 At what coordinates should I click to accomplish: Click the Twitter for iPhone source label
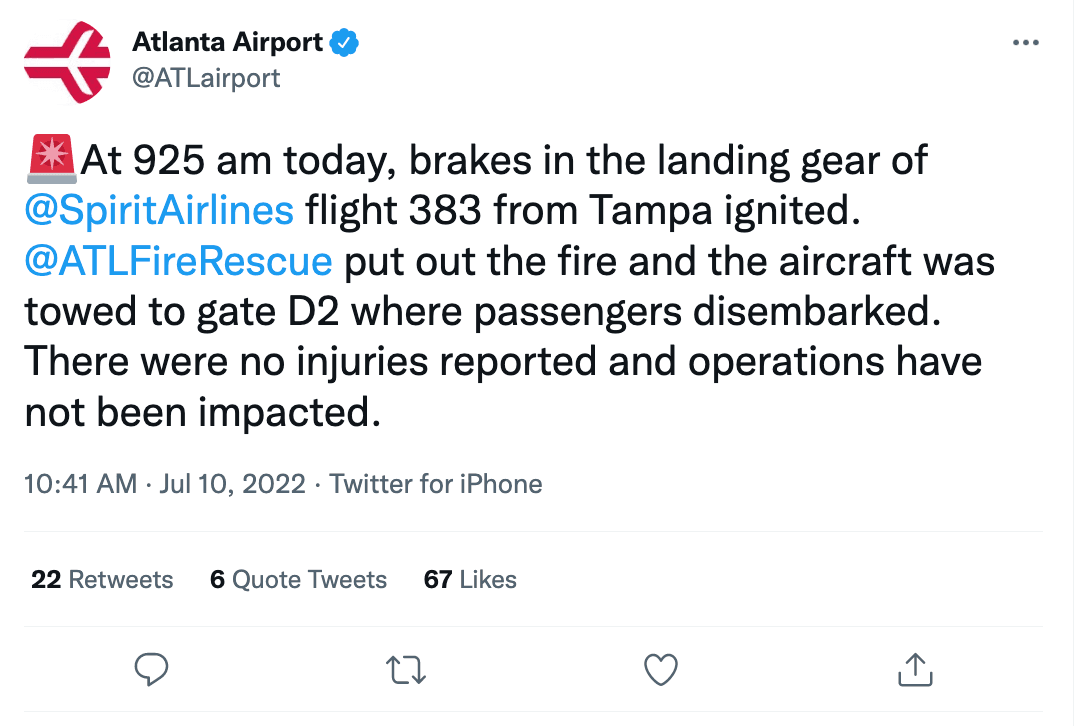pyautogui.click(x=436, y=485)
